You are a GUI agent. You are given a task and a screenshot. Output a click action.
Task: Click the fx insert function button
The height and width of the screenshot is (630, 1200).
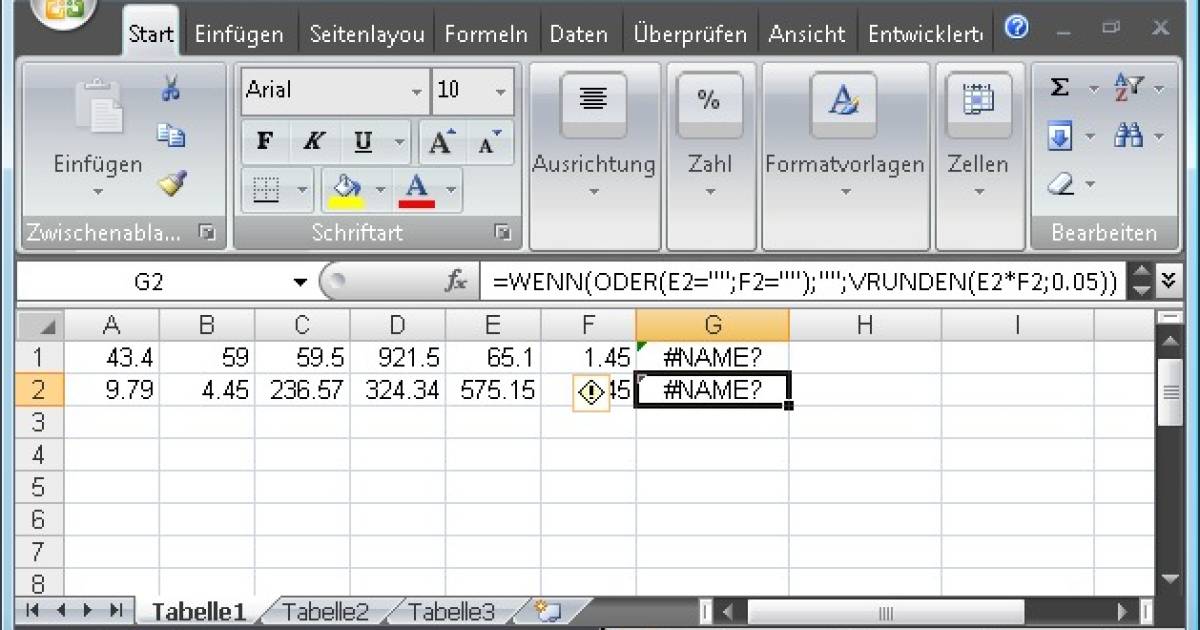456,283
